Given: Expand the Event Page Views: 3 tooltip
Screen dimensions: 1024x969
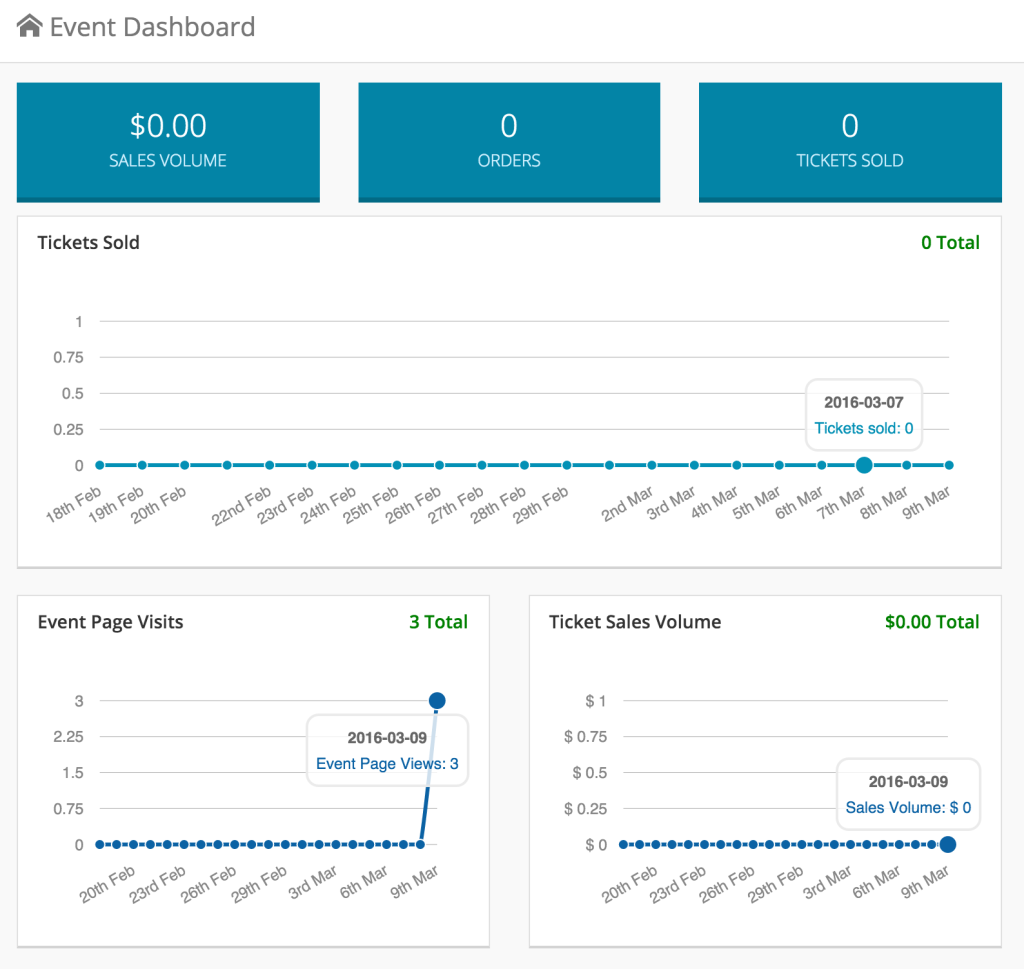Looking at the screenshot, I should click(x=387, y=763).
